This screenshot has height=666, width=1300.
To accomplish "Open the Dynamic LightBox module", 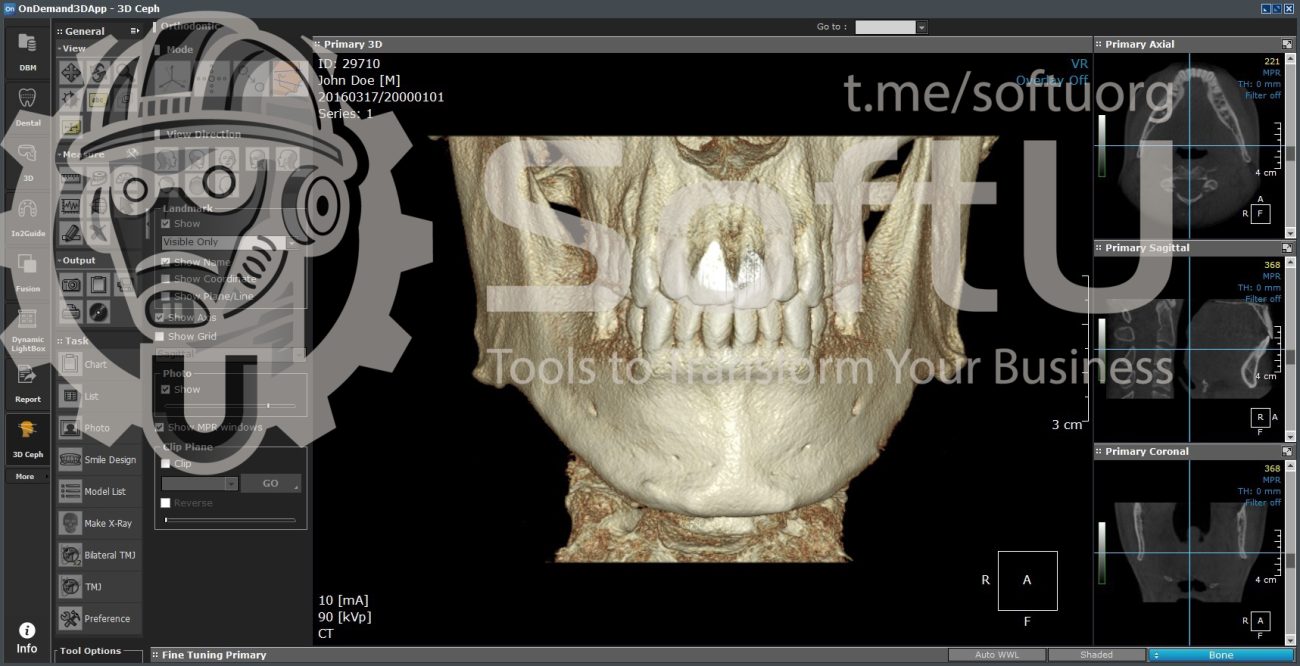I will pyautogui.click(x=27, y=328).
